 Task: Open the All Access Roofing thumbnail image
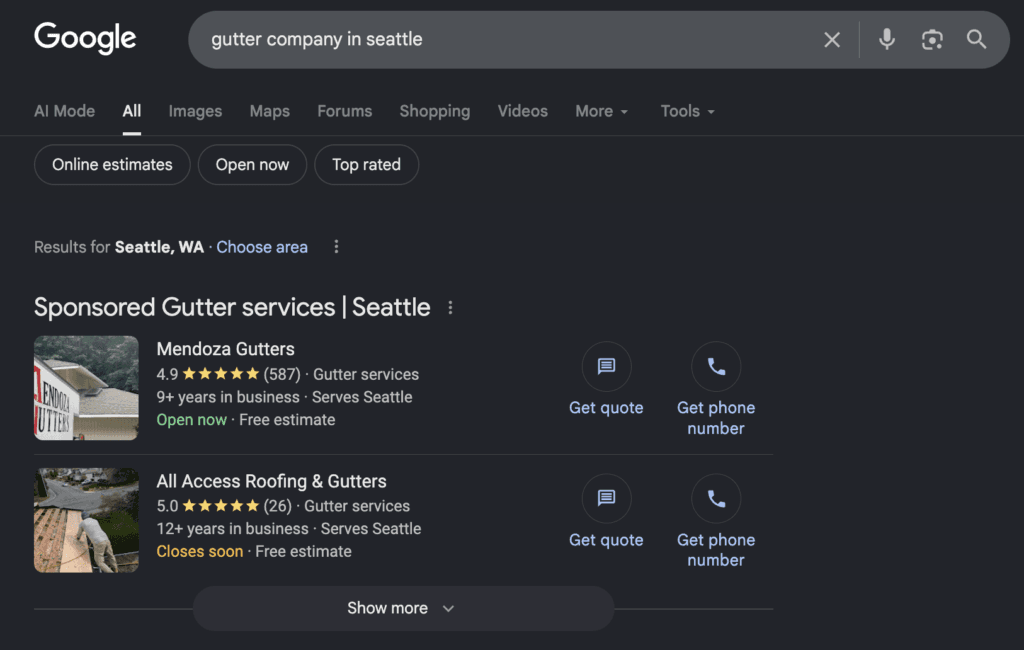click(86, 520)
